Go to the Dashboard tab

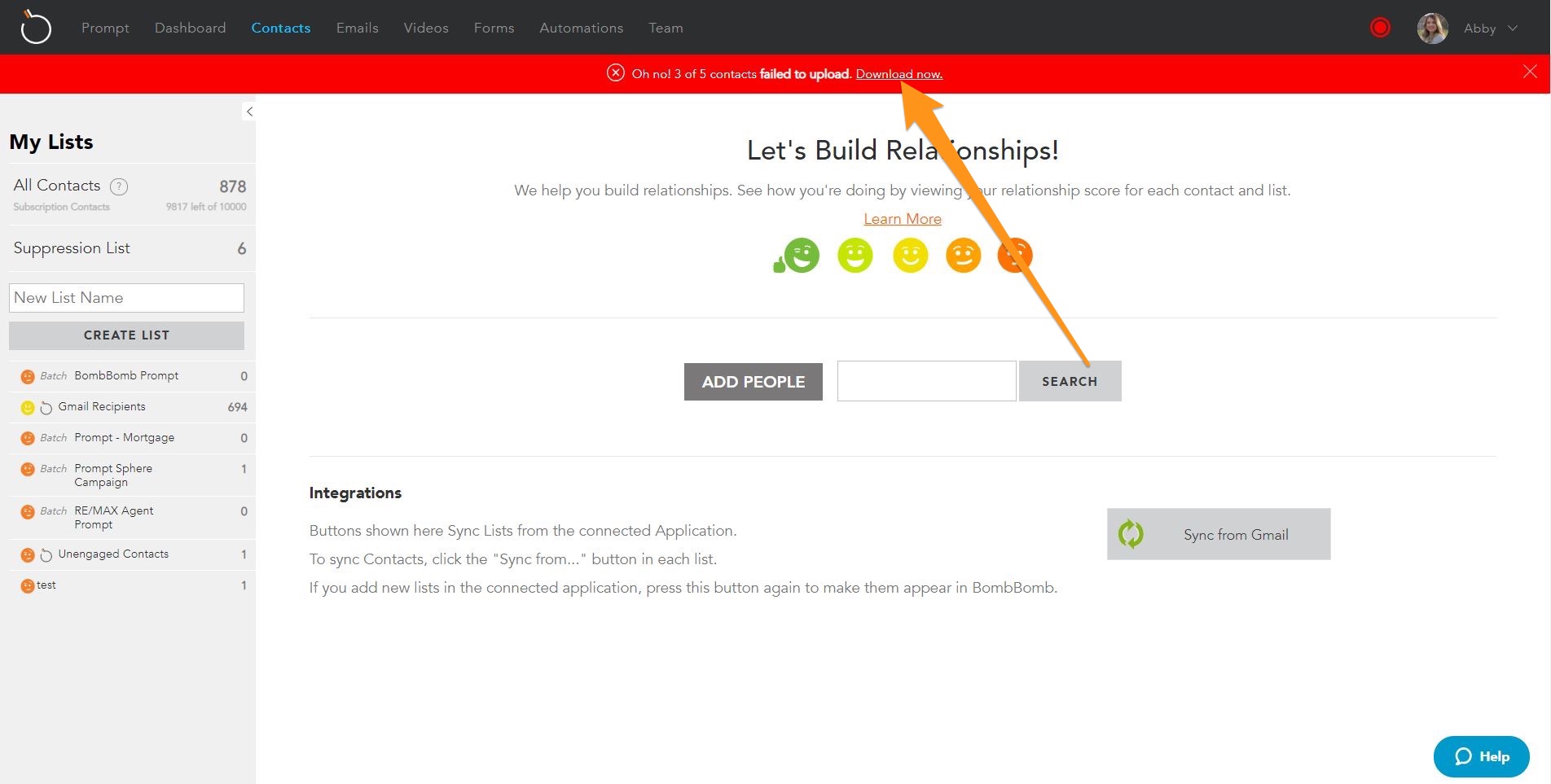(191, 28)
